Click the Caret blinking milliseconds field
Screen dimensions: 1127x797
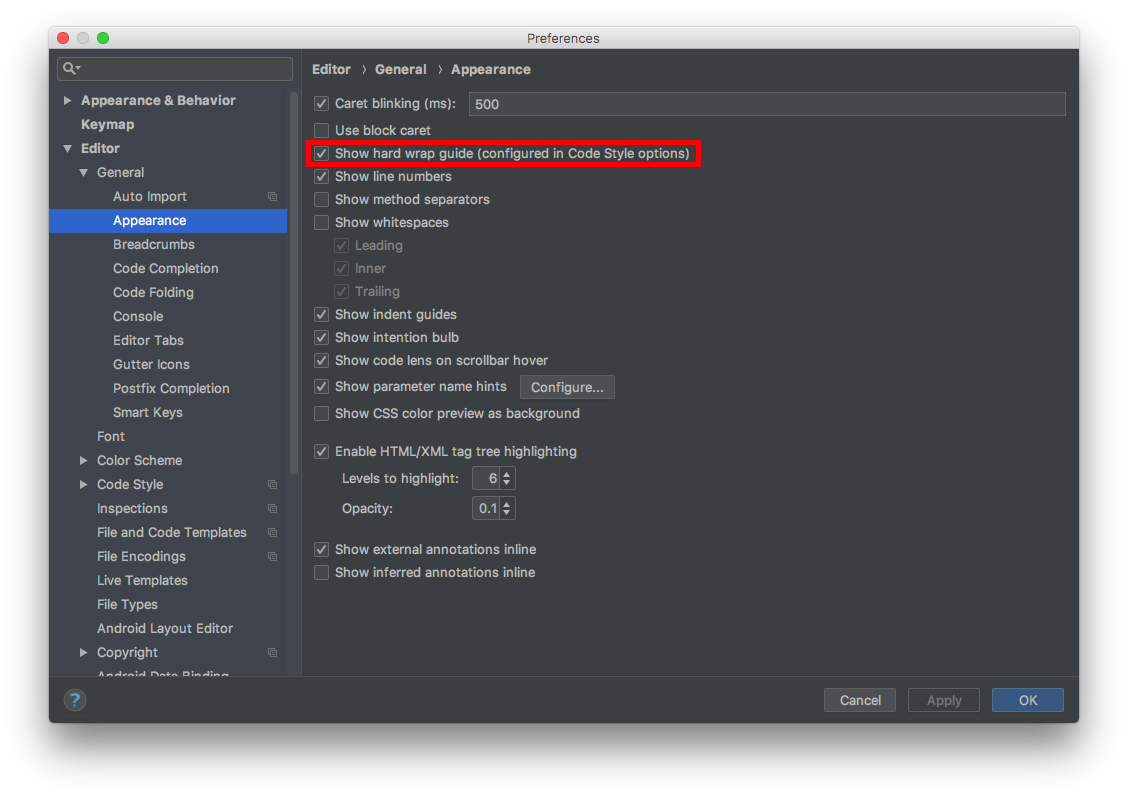coord(766,104)
